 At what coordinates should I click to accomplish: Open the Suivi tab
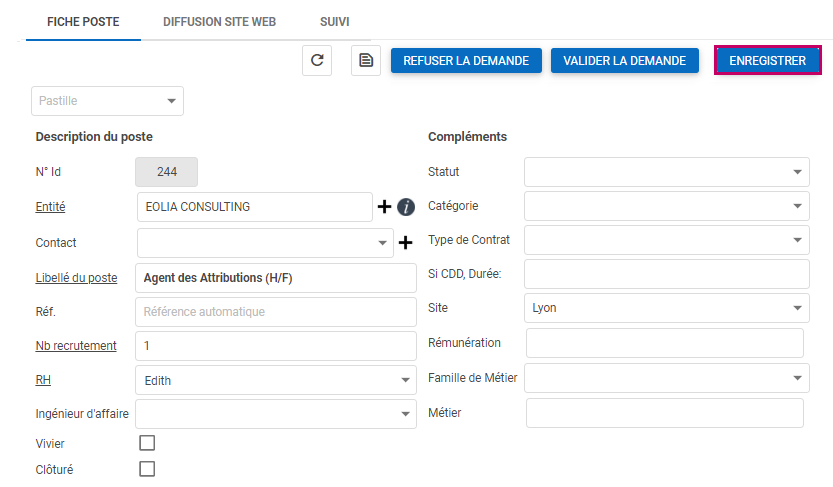[335, 21]
